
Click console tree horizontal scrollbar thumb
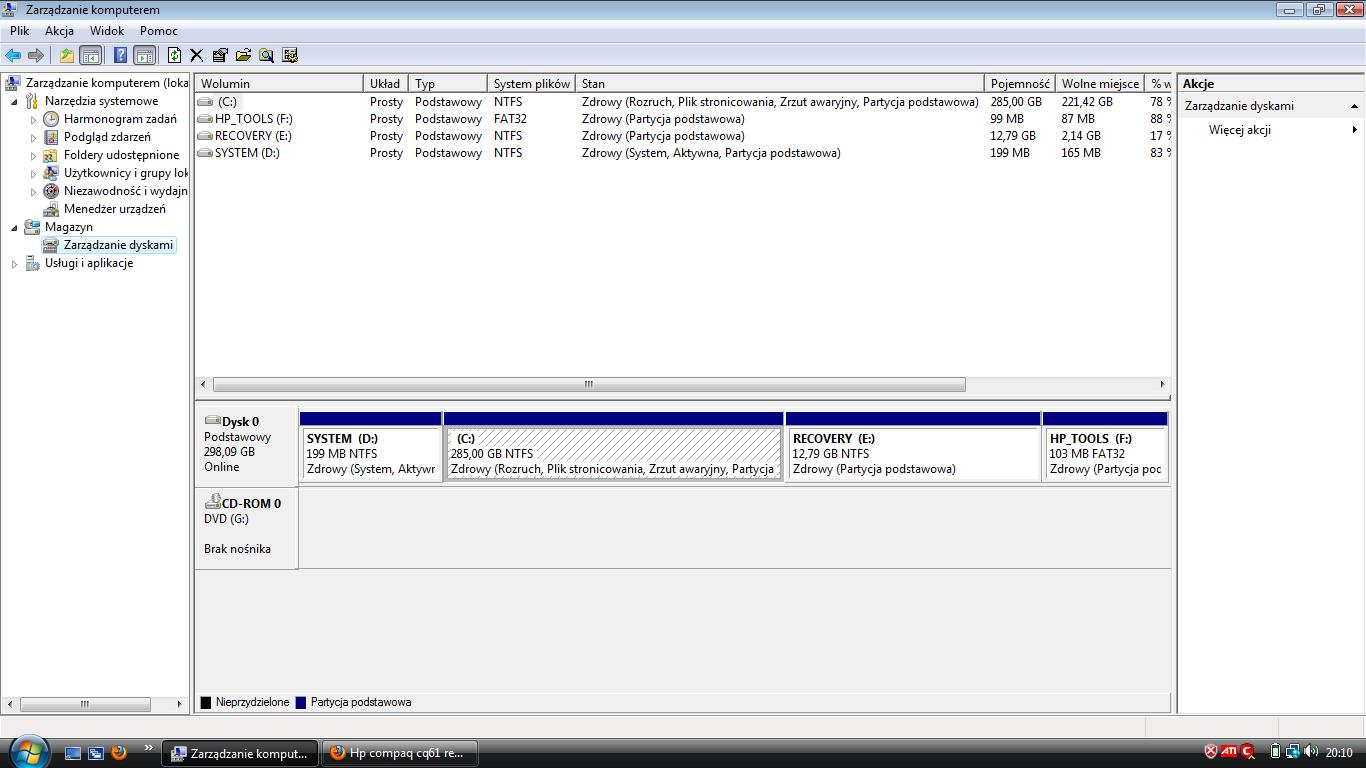pyautogui.click(x=84, y=704)
